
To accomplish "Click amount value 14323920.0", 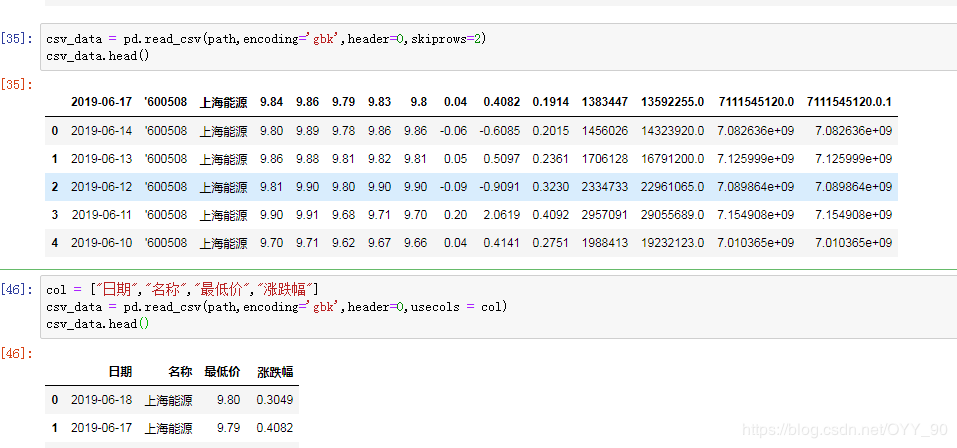I will point(673,131).
